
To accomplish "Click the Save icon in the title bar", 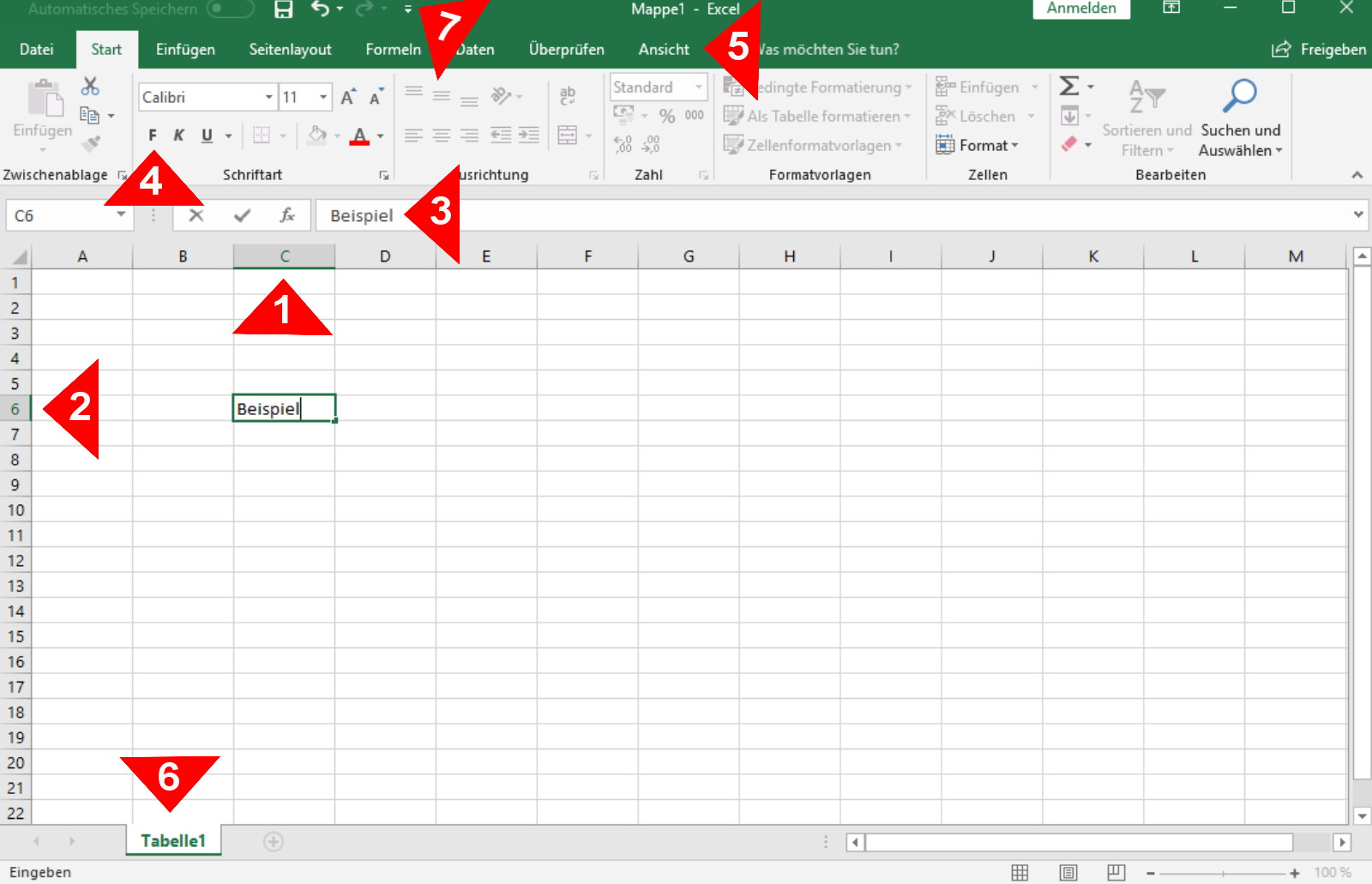I will (x=283, y=9).
